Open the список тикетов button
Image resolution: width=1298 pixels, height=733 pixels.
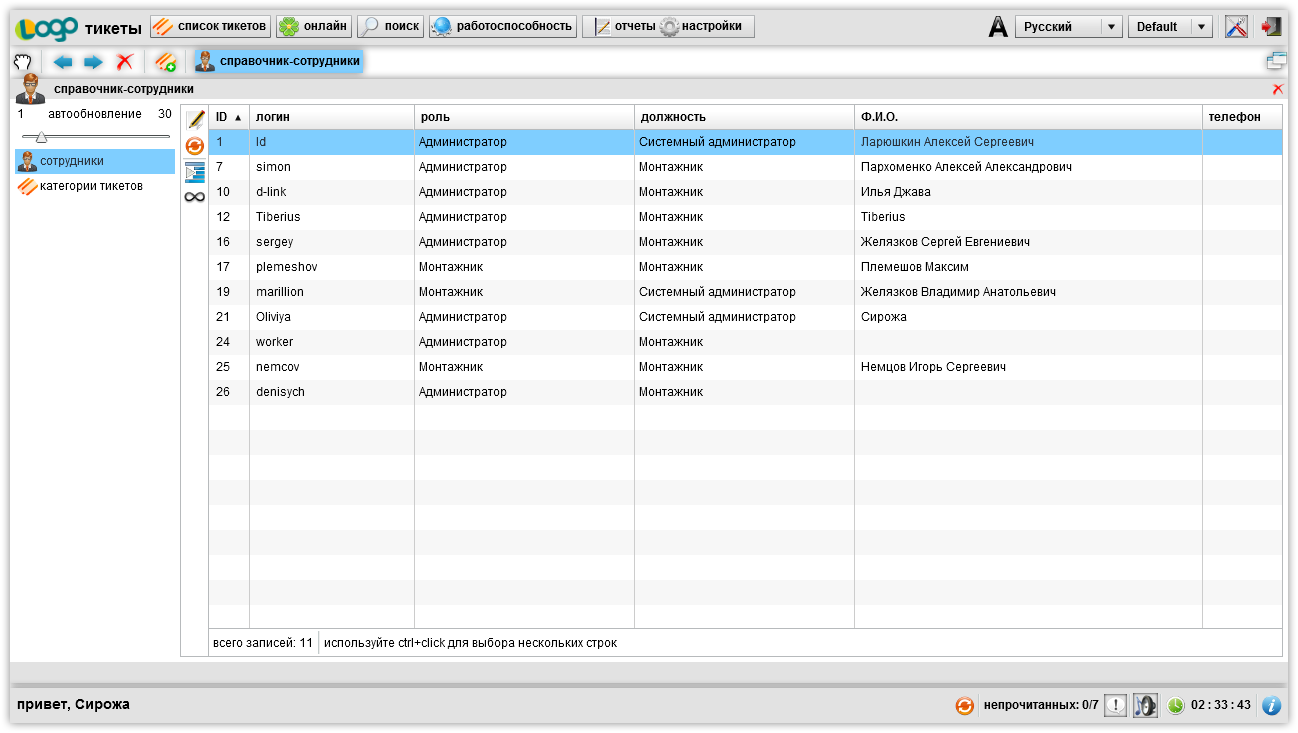point(211,26)
